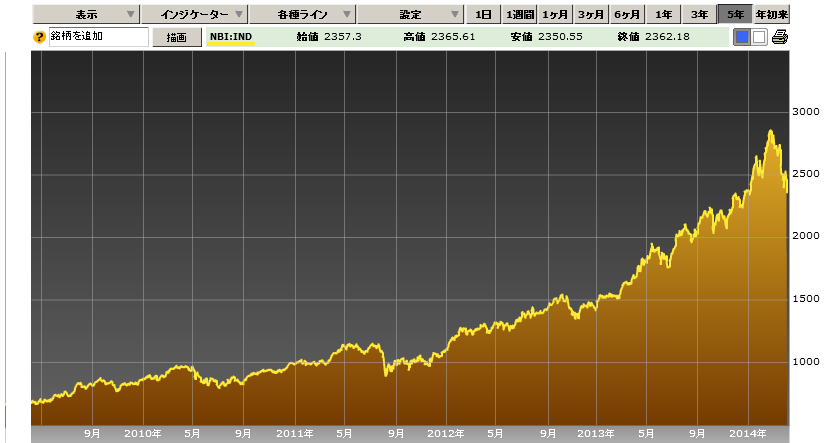Click the 安値 2350.55 low value
This screenshot has height=443, width=832.
point(547,37)
